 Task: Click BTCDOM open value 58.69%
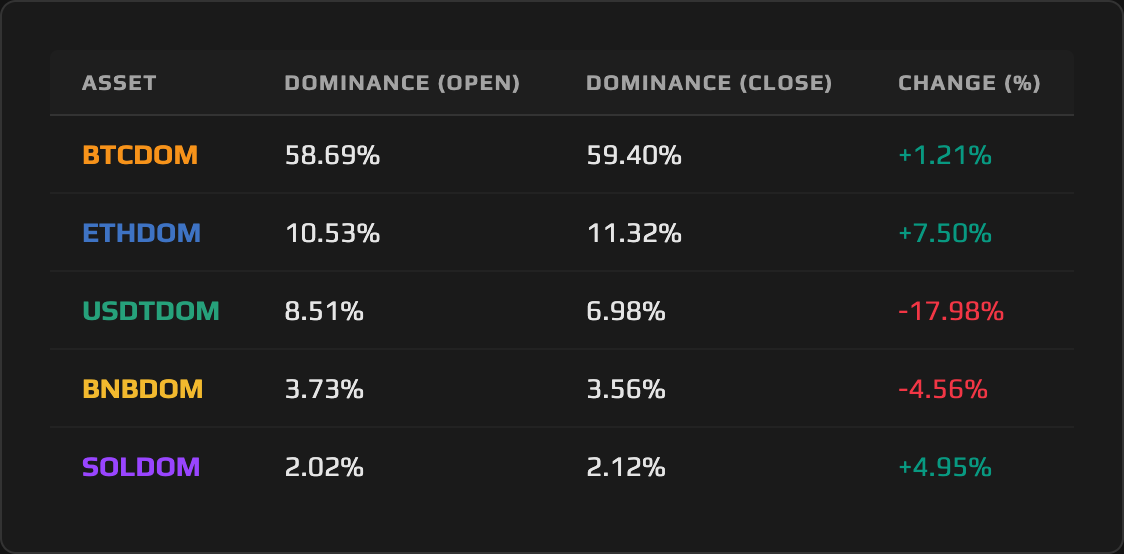(x=332, y=155)
